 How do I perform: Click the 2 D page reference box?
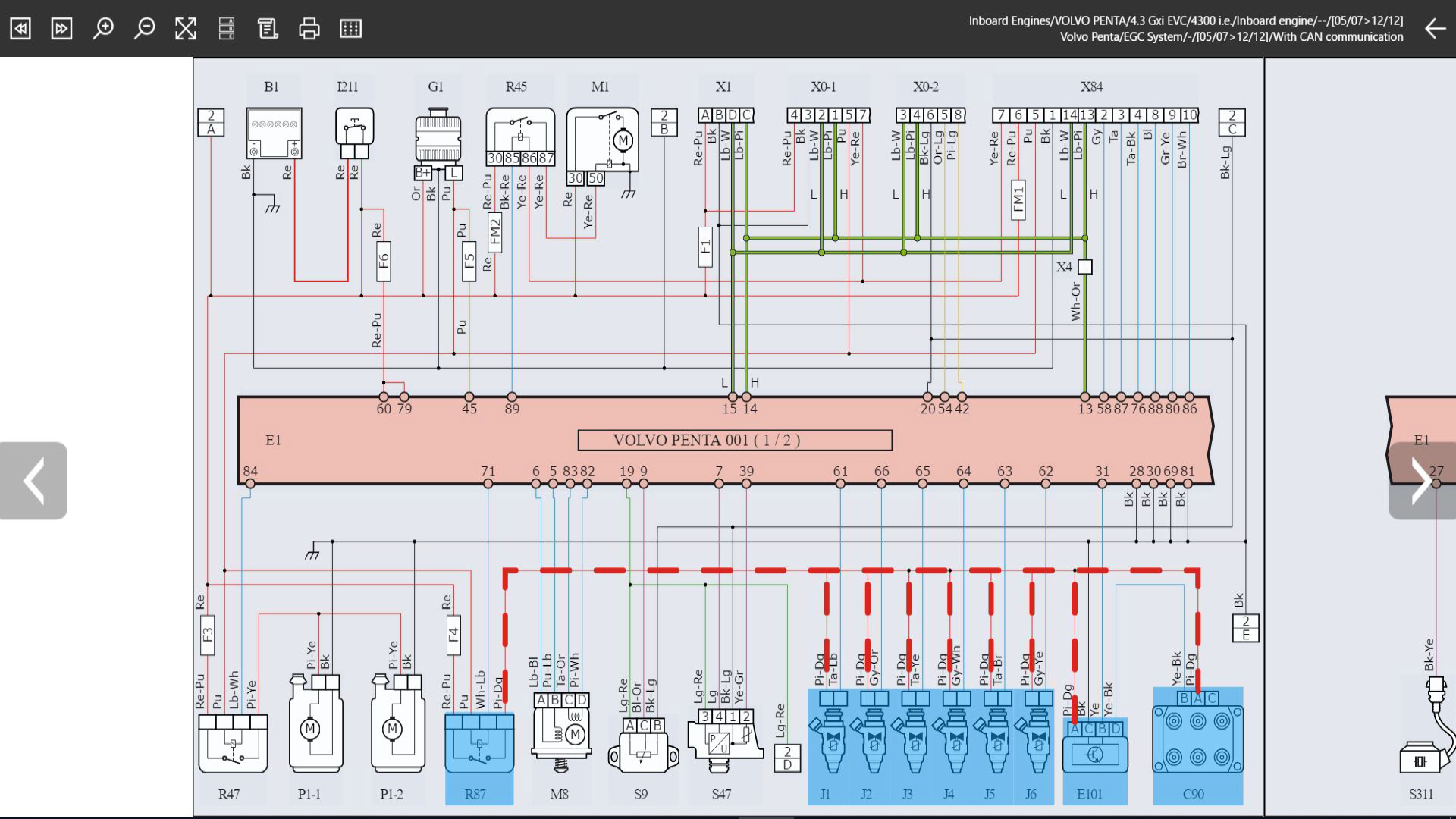tap(787, 758)
